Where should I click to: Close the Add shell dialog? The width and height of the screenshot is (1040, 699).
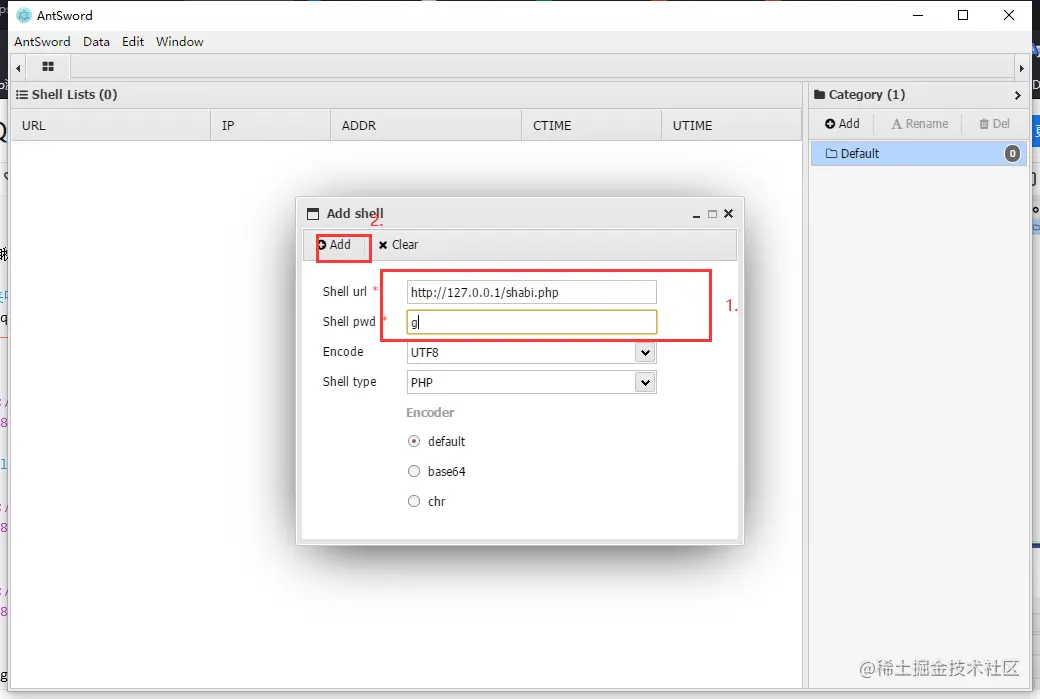click(x=728, y=214)
